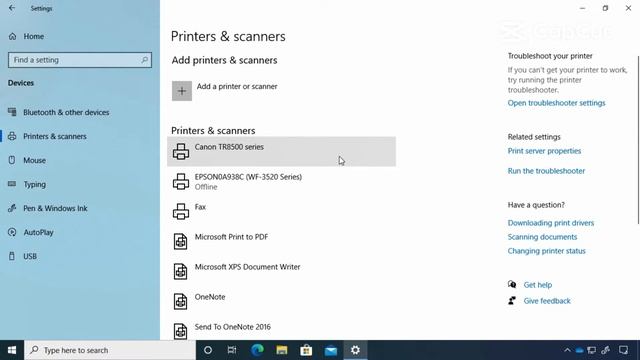Click the Home house icon in sidebar
This screenshot has width=640, height=360.
[x=12, y=36]
